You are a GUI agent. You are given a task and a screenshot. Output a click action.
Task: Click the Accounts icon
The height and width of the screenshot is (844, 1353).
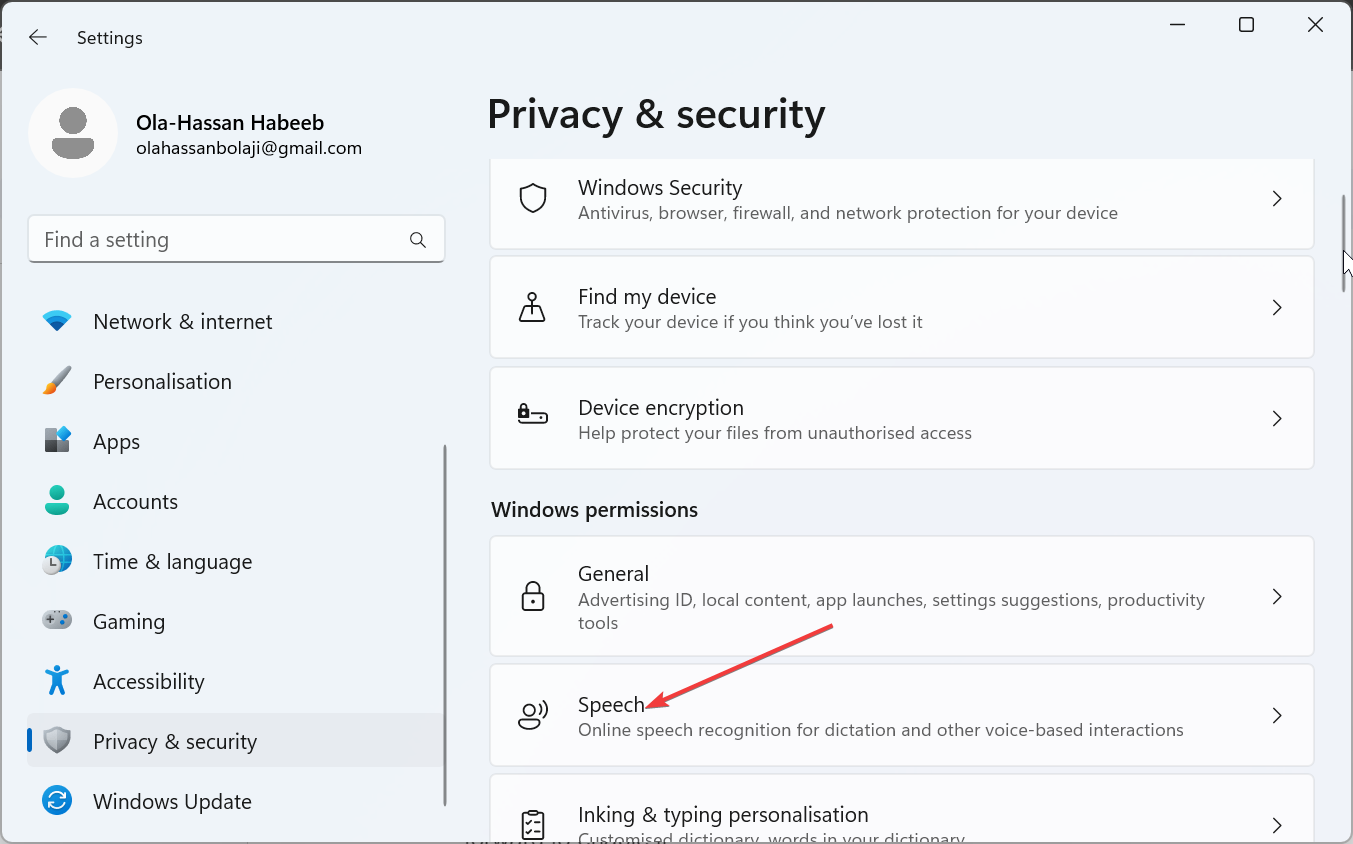pos(57,501)
